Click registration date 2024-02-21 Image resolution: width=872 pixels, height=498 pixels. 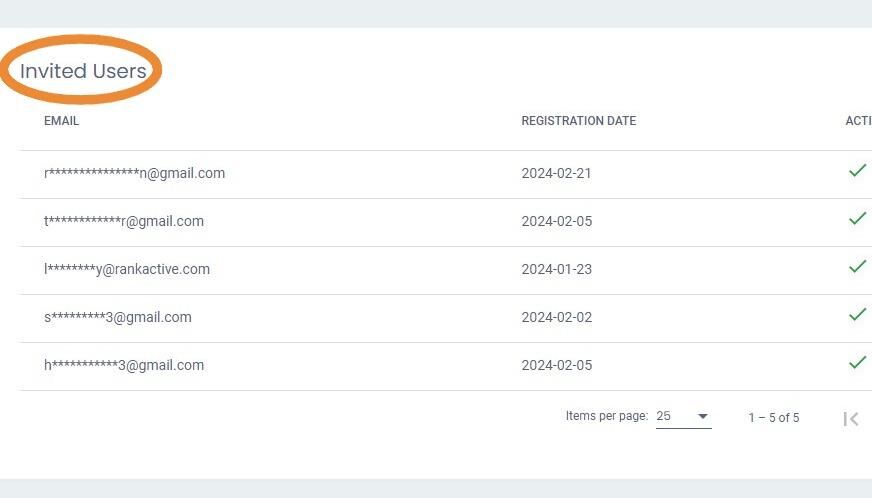coord(556,174)
